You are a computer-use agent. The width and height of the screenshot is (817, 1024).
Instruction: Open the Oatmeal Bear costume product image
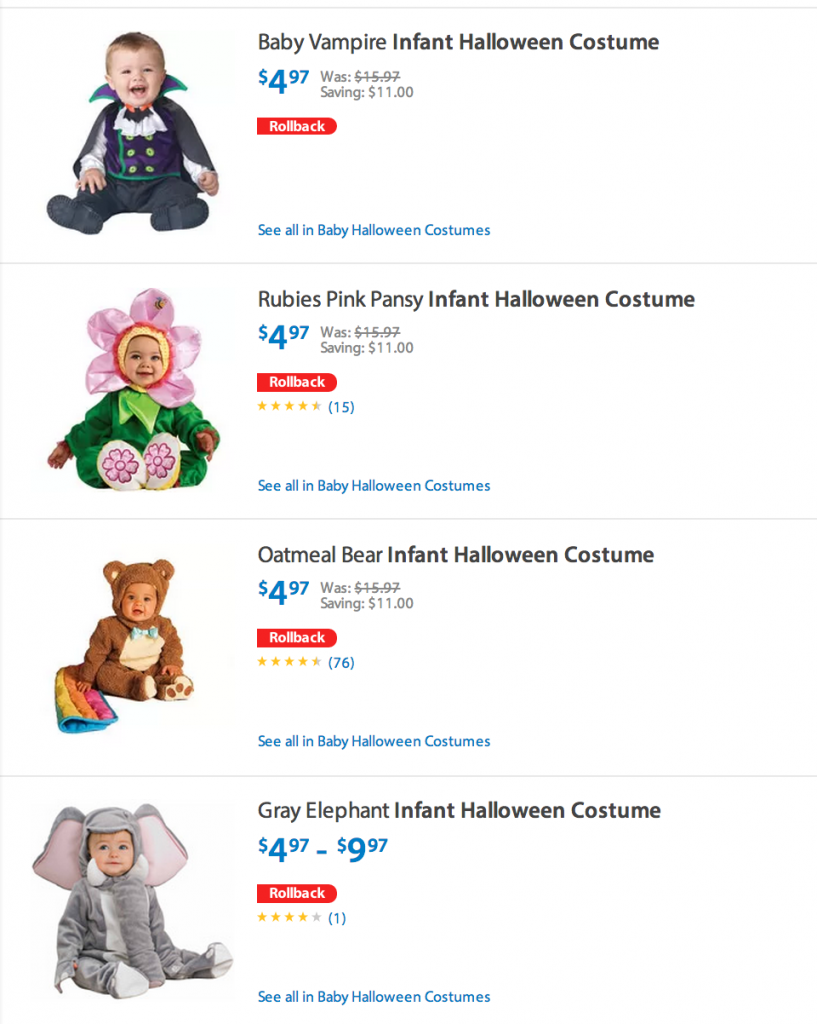coord(127,644)
